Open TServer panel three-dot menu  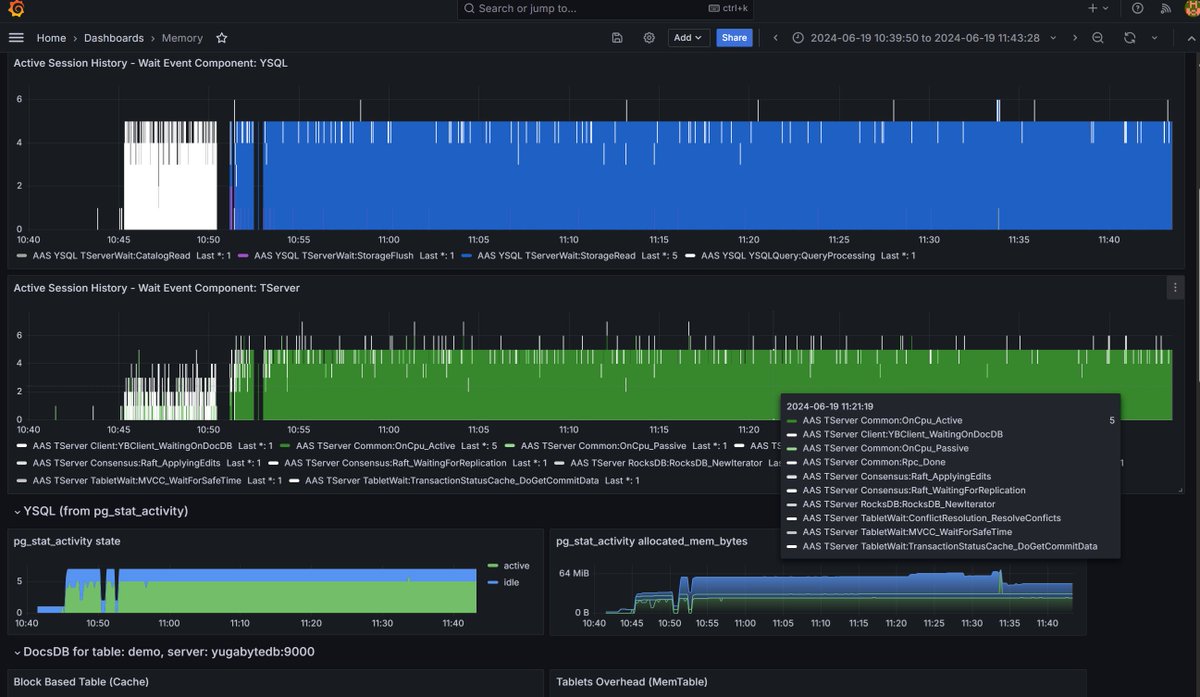pyautogui.click(x=1175, y=288)
